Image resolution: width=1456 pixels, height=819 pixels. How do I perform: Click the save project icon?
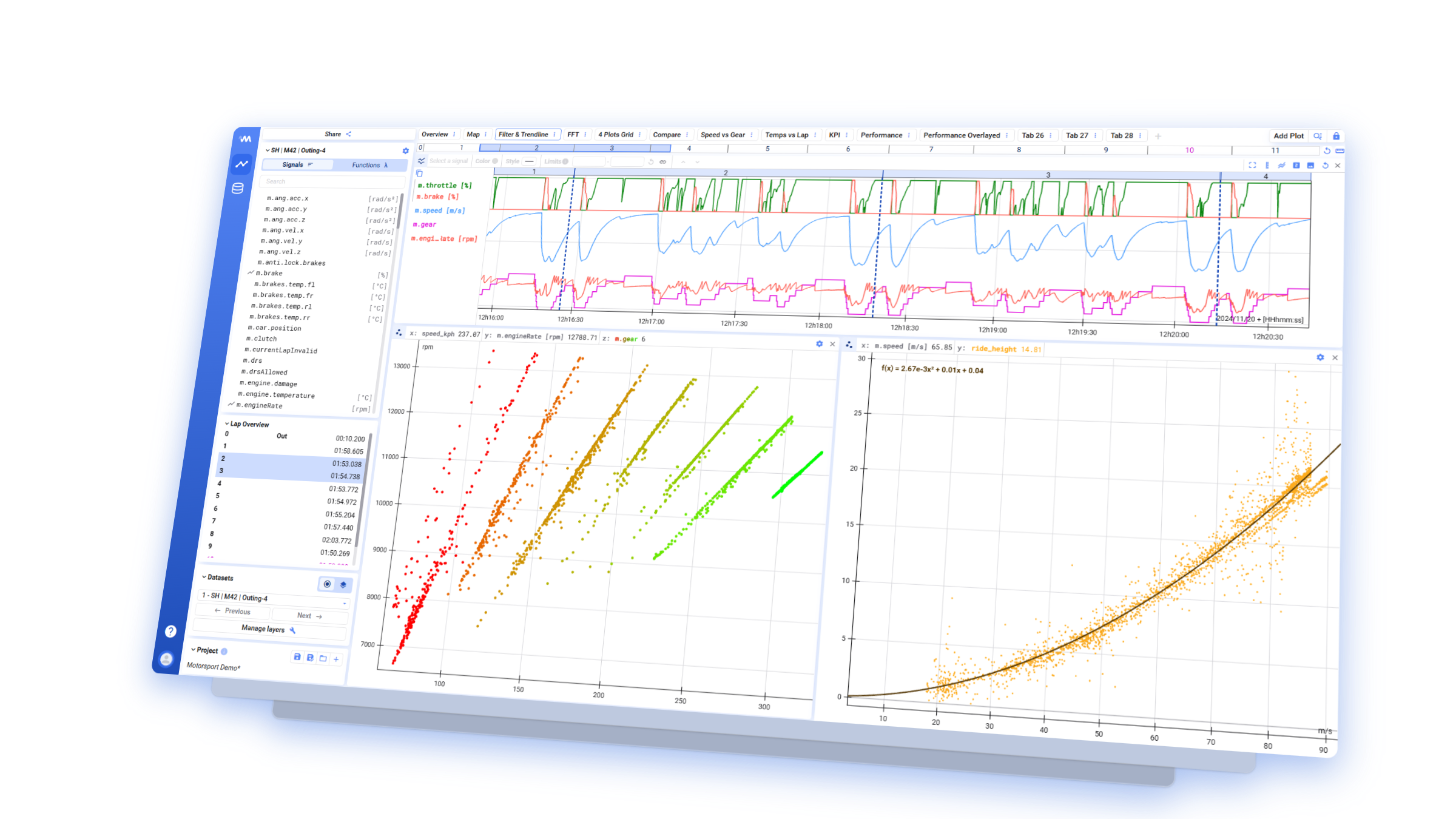[x=297, y=656]
